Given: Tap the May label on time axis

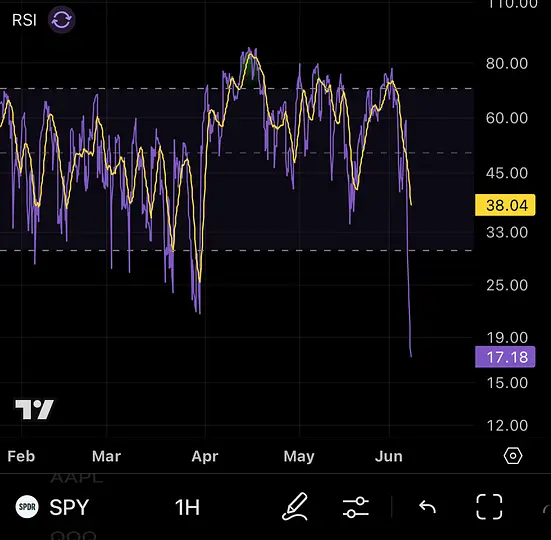Looking at the screenshot, I should [x=299, y=456].
